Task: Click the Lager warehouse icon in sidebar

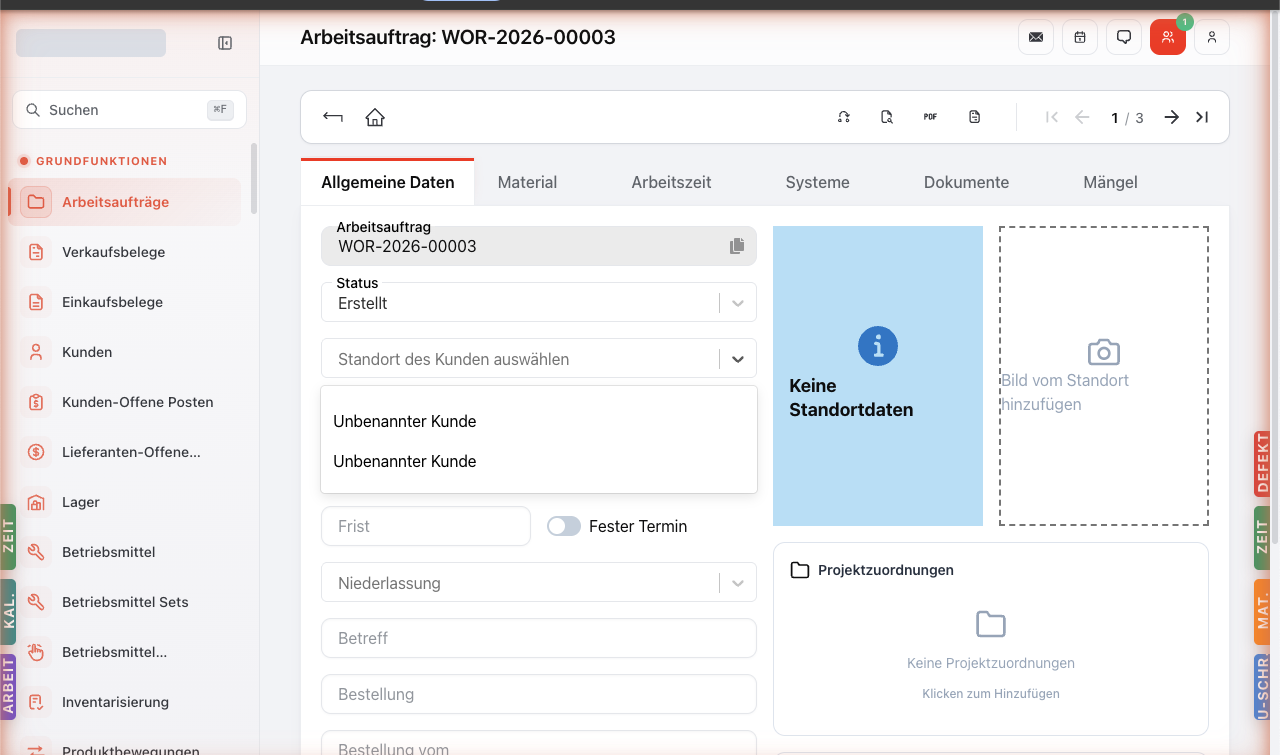Action: click(36, 502)
